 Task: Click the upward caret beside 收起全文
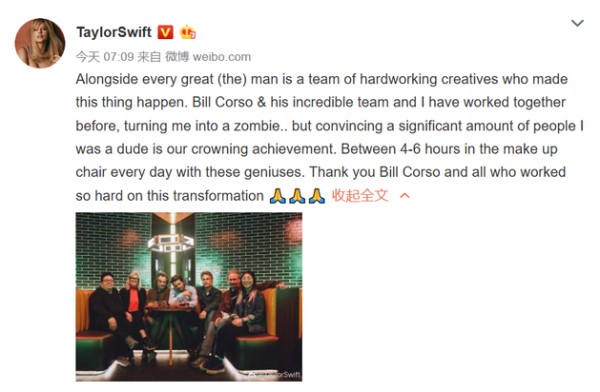click(404, 196)
